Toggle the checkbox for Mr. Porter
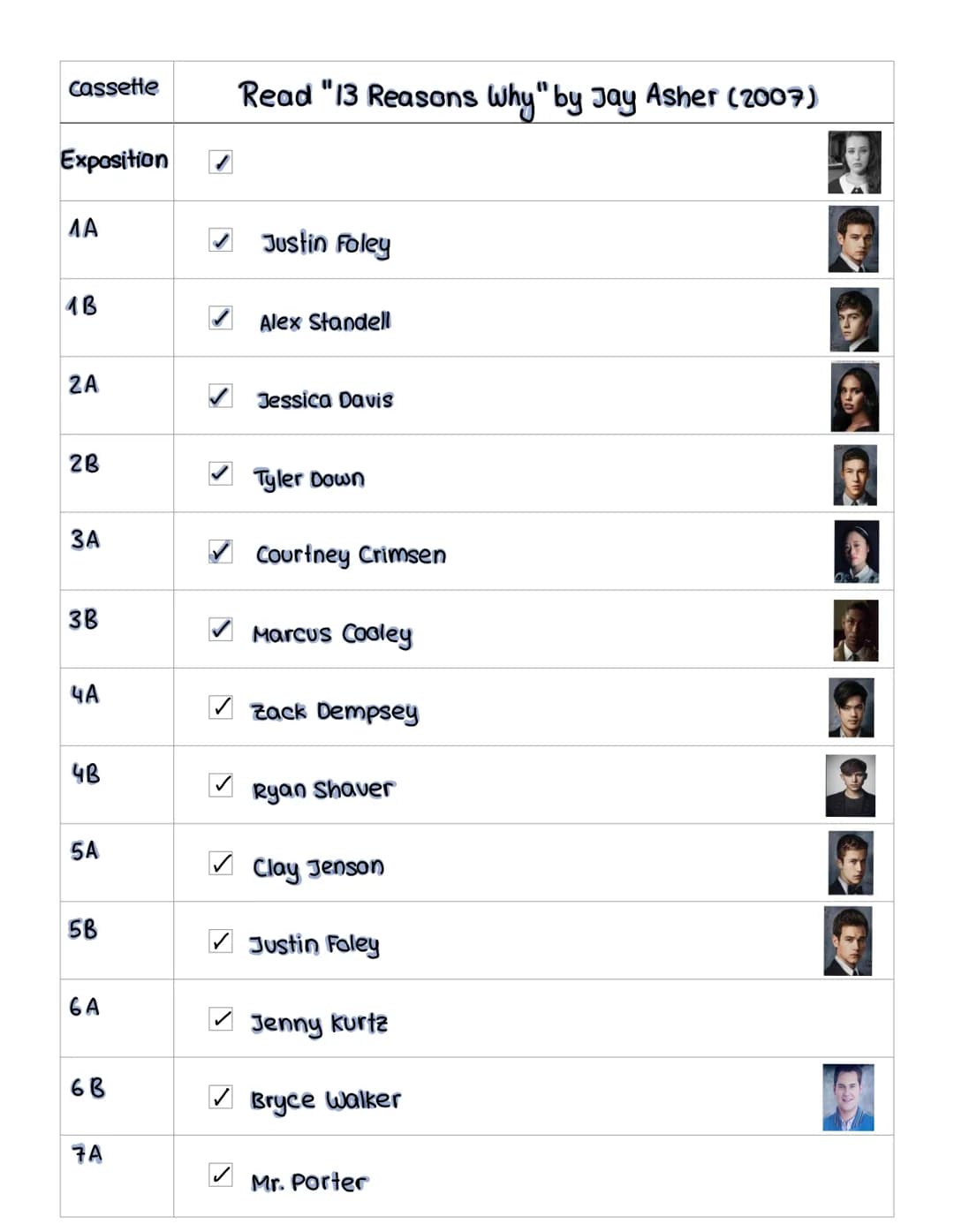This screenshot has height=1232, width=954. coord(221,1175)
